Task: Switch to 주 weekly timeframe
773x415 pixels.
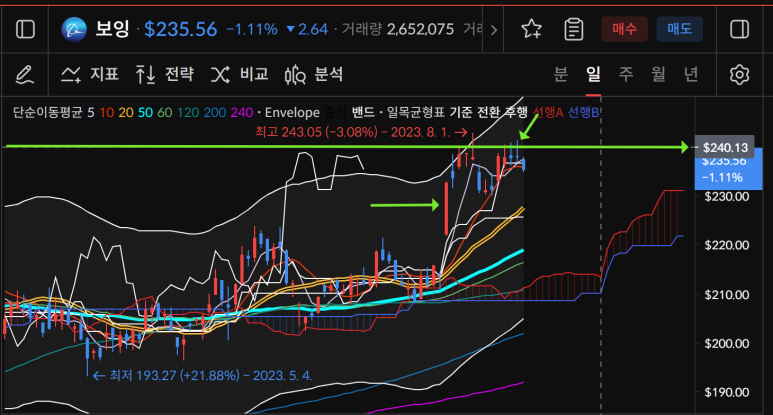Action: tap(626, 74)
